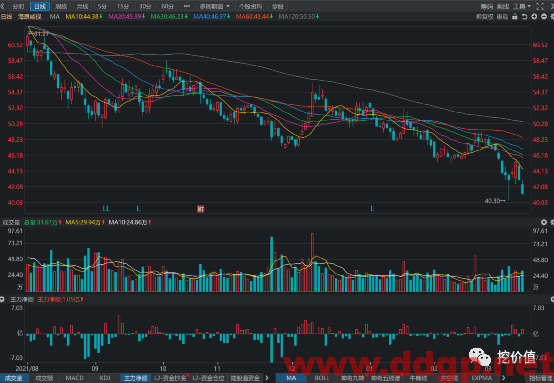Click the collapse arrow at top-left corner
554x383 pixels.
2,6
